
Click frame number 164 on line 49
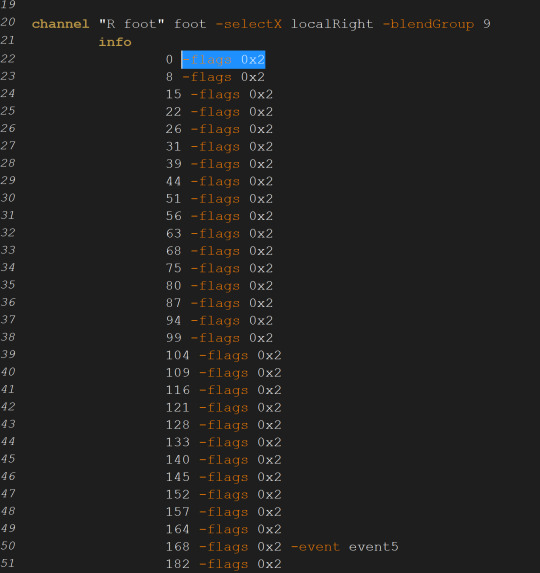pos(178,529)
